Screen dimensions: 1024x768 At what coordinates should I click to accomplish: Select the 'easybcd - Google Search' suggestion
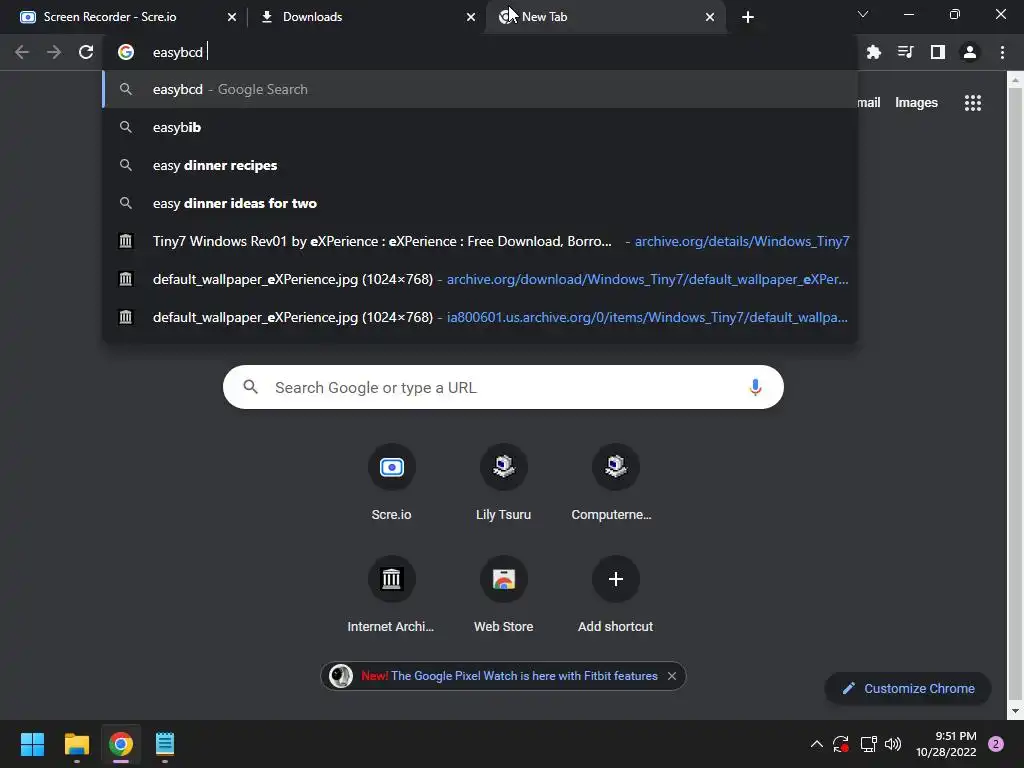[x=480, y=89]
